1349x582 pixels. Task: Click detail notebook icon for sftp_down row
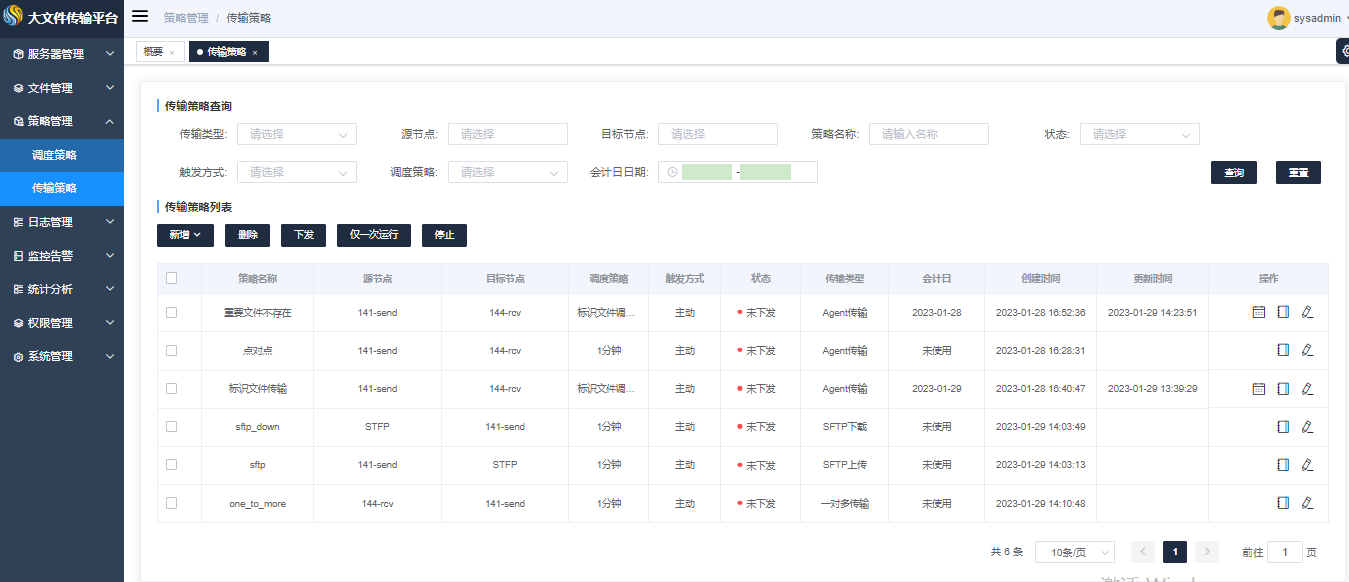(x=1283, y=427)
